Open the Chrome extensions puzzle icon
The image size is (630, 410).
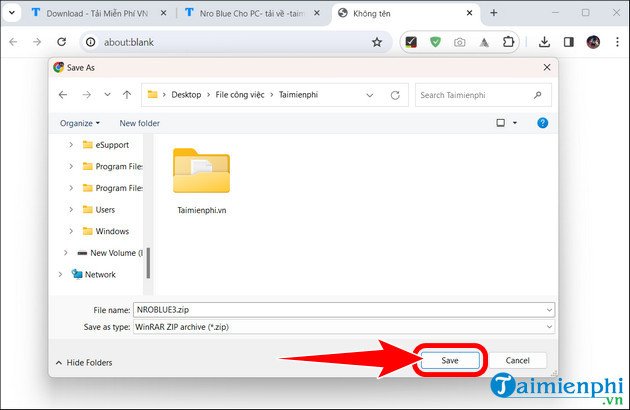[510, 42]
